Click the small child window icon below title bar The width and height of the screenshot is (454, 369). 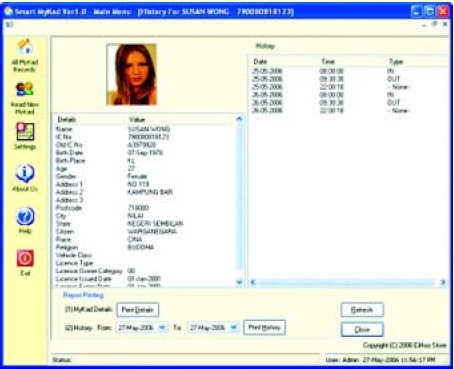pos(9,24)
